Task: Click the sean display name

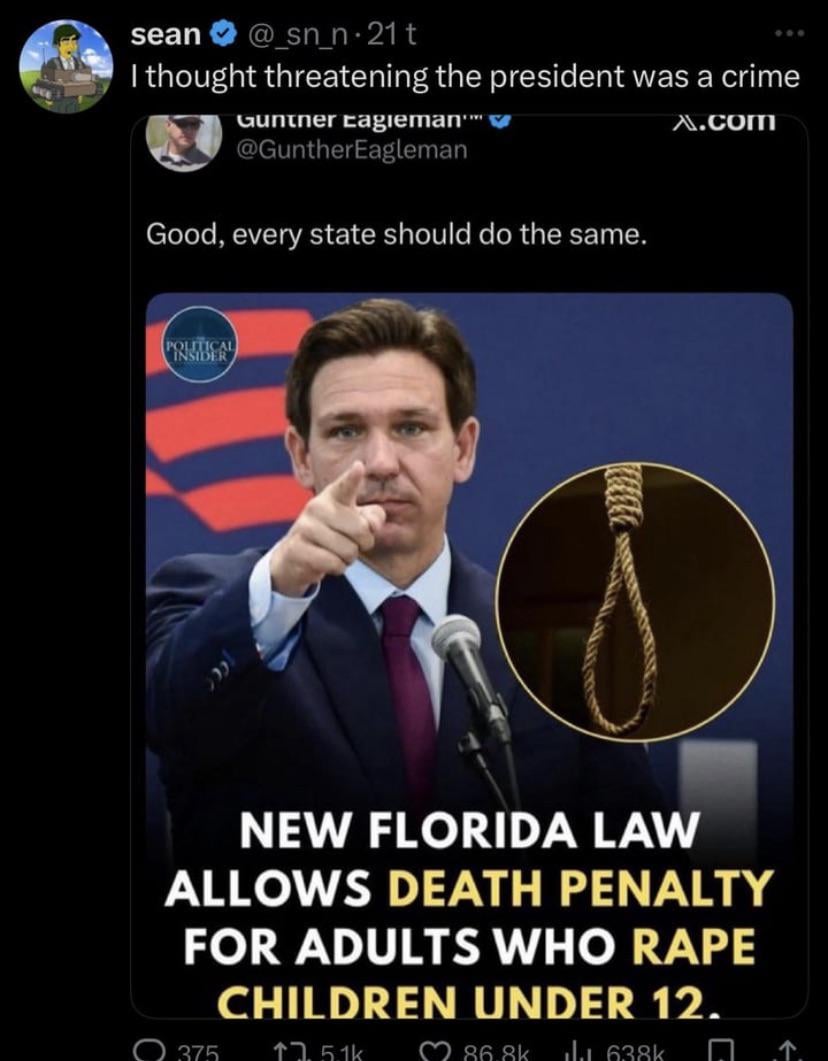Action: pos(166,35)
